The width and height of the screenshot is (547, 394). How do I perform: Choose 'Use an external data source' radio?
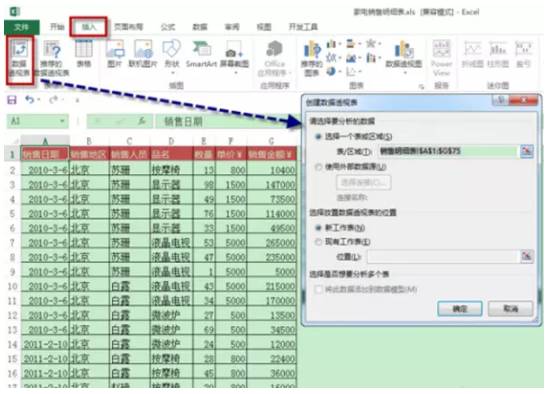click(x=318, y=167)
